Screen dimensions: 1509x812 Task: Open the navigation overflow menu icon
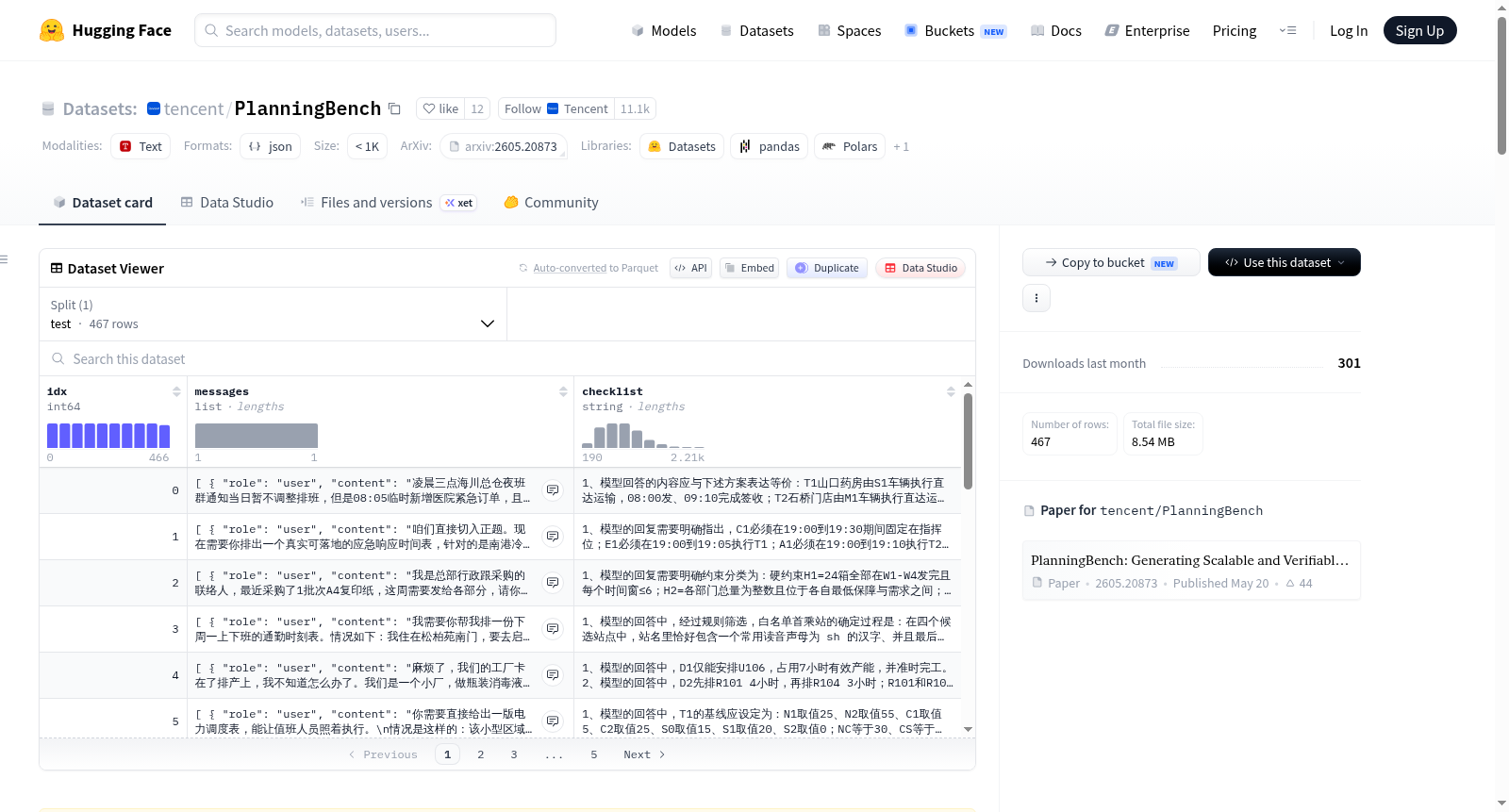pyautogui.click(x=1287, y=30)
